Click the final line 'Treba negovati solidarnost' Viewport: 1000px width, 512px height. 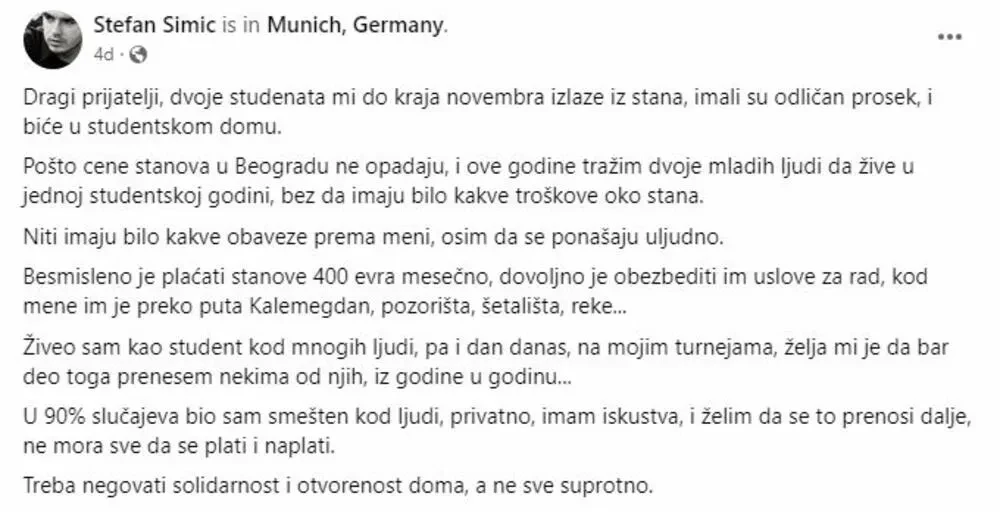click(339, 487)
